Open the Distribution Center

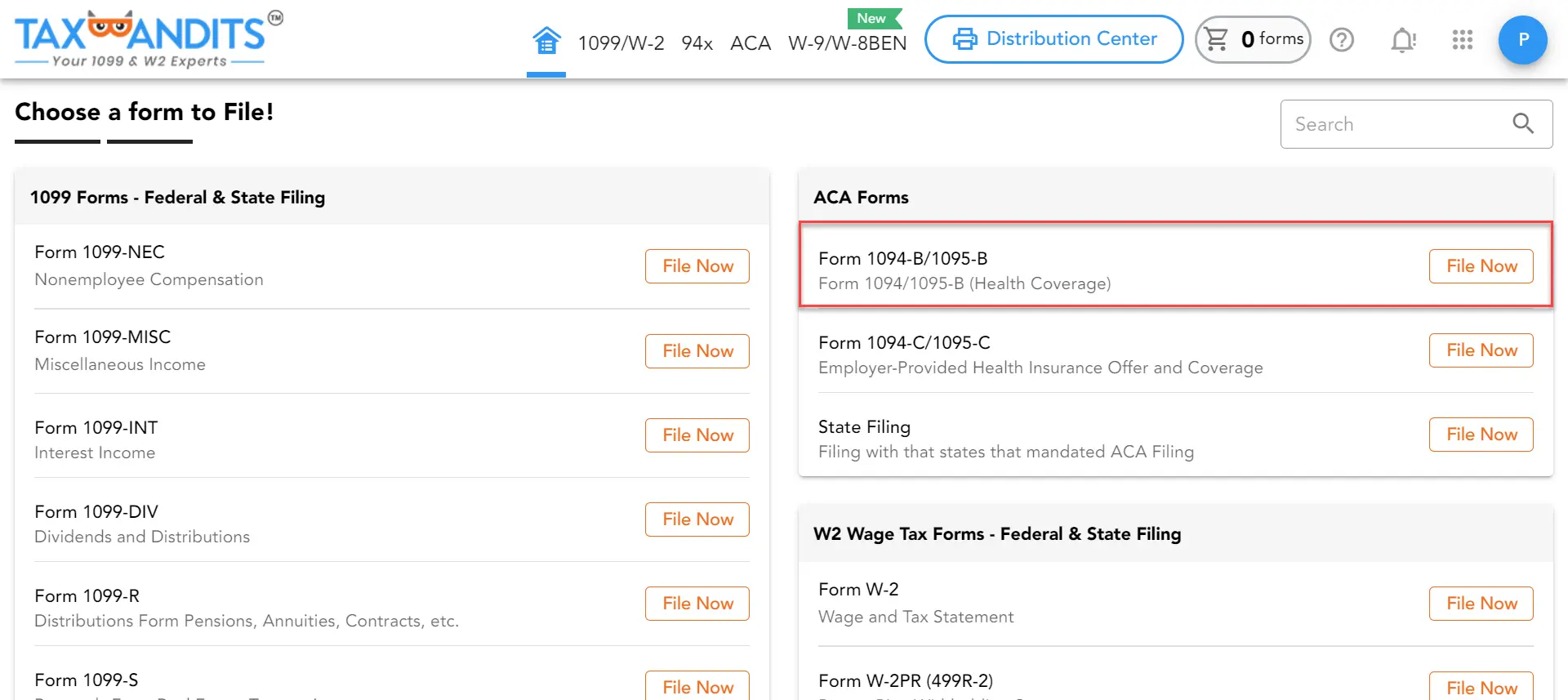point(1053,38)
